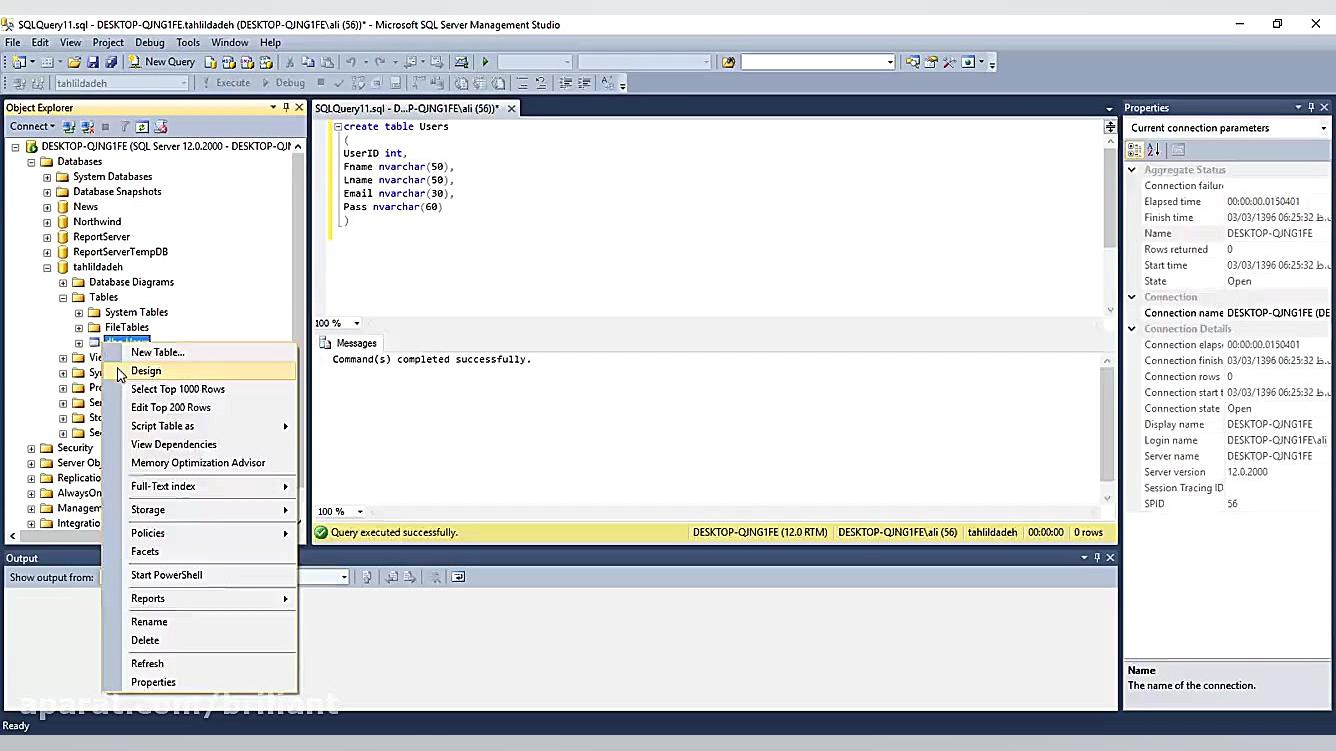Open the Activity Monitor toolbar icon

point(461,62)
